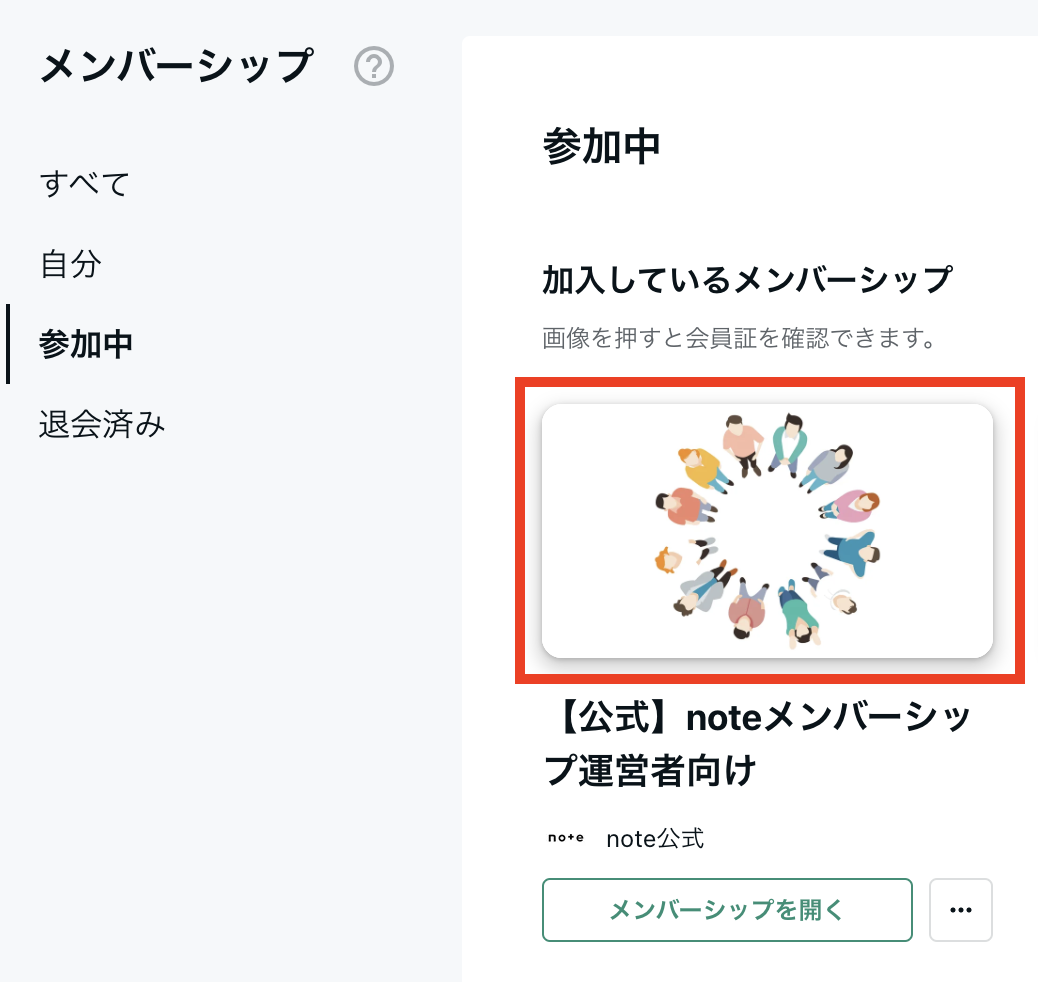This screenshot has height=982, width=1038.
Task: Click the 画像を押すと会員証を確認できます hint text
Action: pos(739,338)
